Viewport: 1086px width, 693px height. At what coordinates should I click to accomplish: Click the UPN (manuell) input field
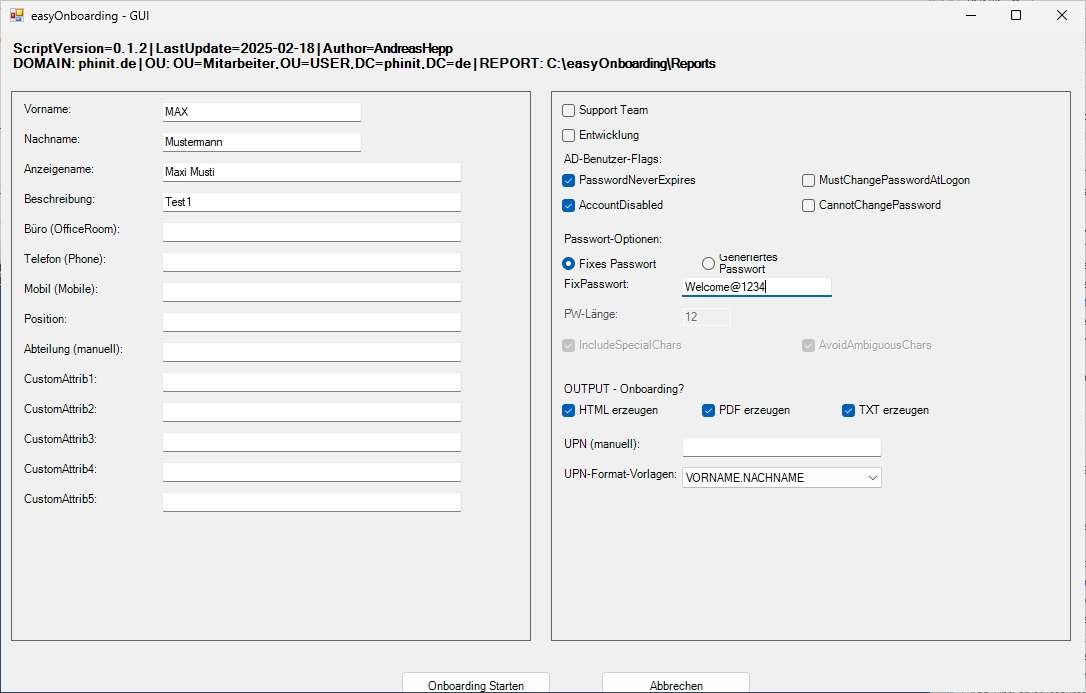pyautogui.click(x=781, y=446)
